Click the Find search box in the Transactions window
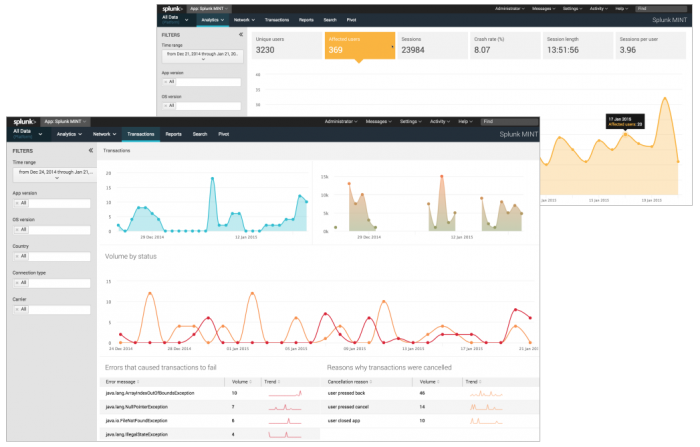700x447 pixels. click(509, 121)
